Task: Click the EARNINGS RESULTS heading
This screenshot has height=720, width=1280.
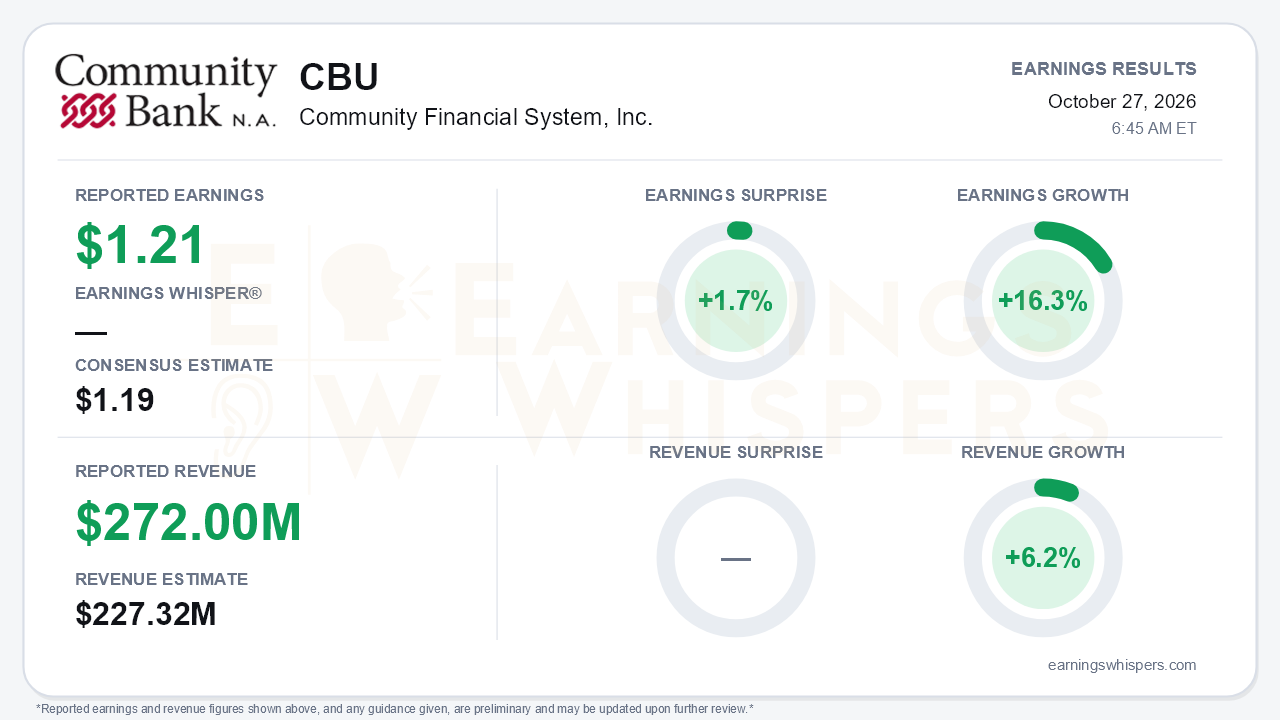Action: point(1104,69)
